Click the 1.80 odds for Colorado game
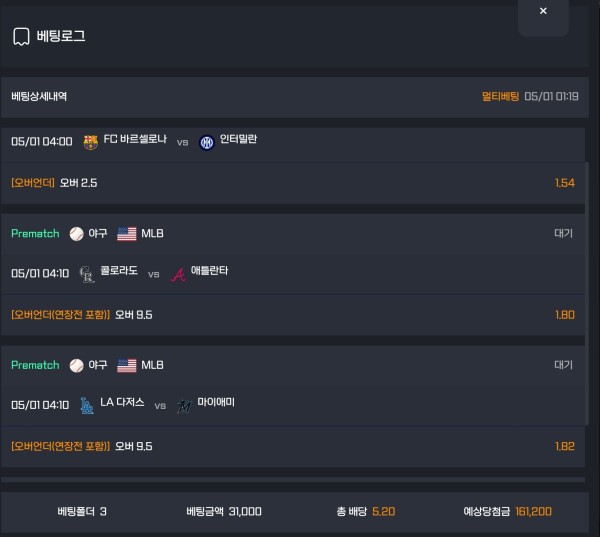 pyautogui.click(x=565, y=315)
